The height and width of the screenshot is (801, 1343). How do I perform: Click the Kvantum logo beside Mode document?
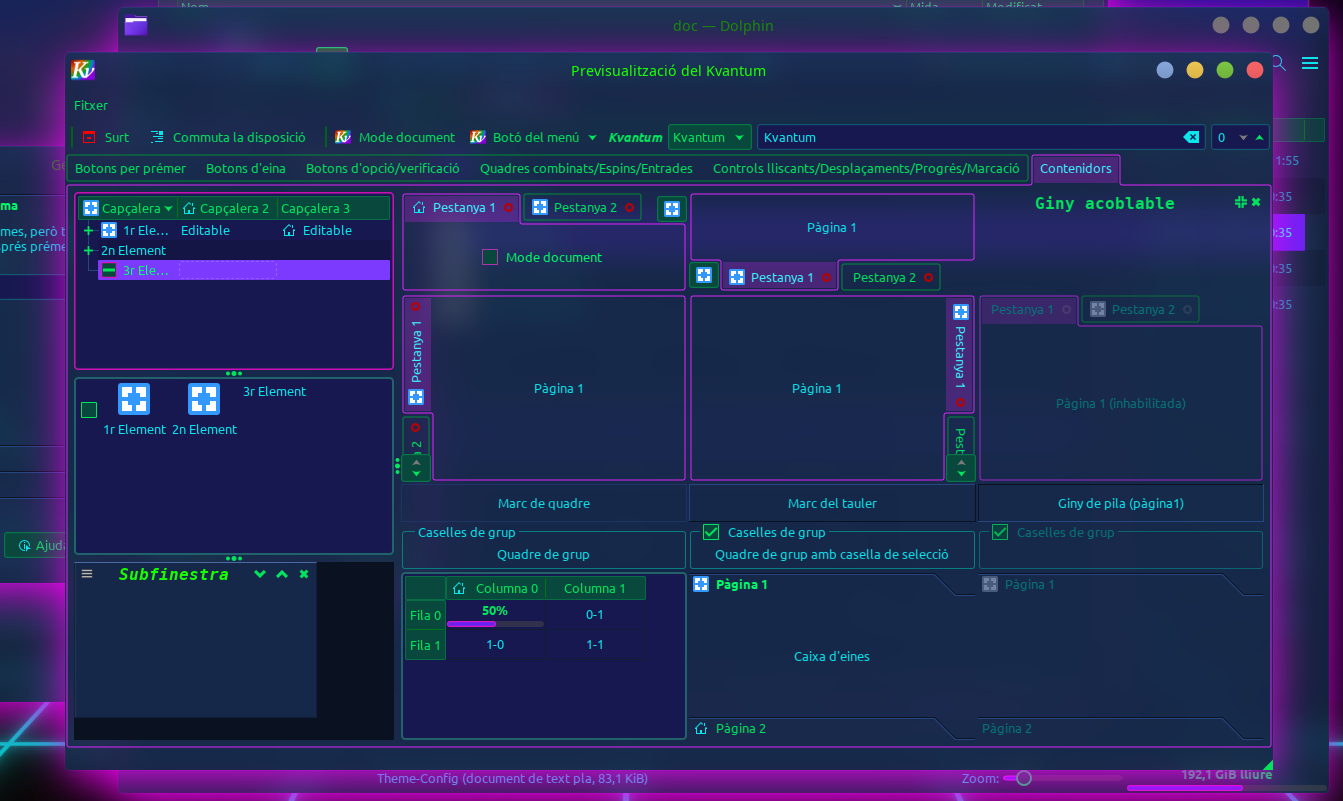tap(343, 137)
